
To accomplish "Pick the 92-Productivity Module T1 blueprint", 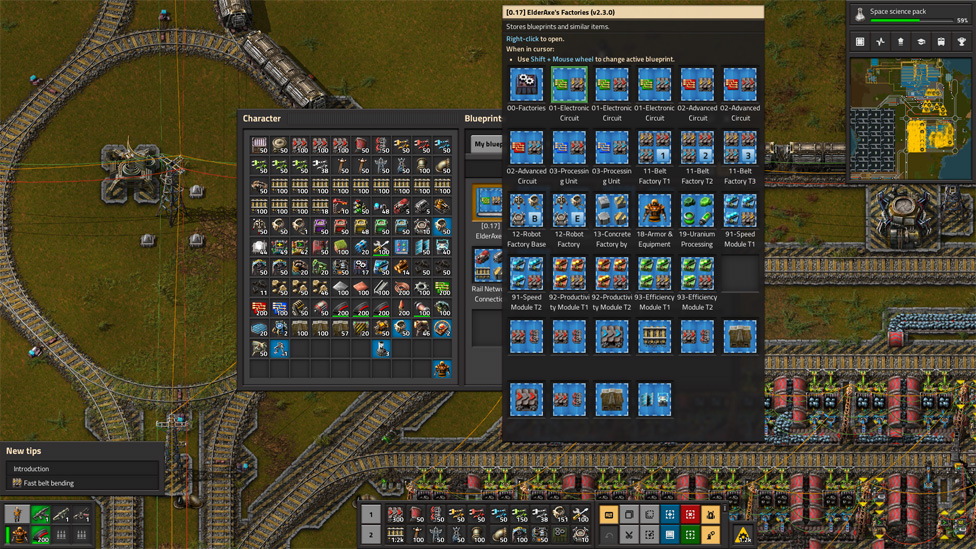I will [x=569, y=273].
